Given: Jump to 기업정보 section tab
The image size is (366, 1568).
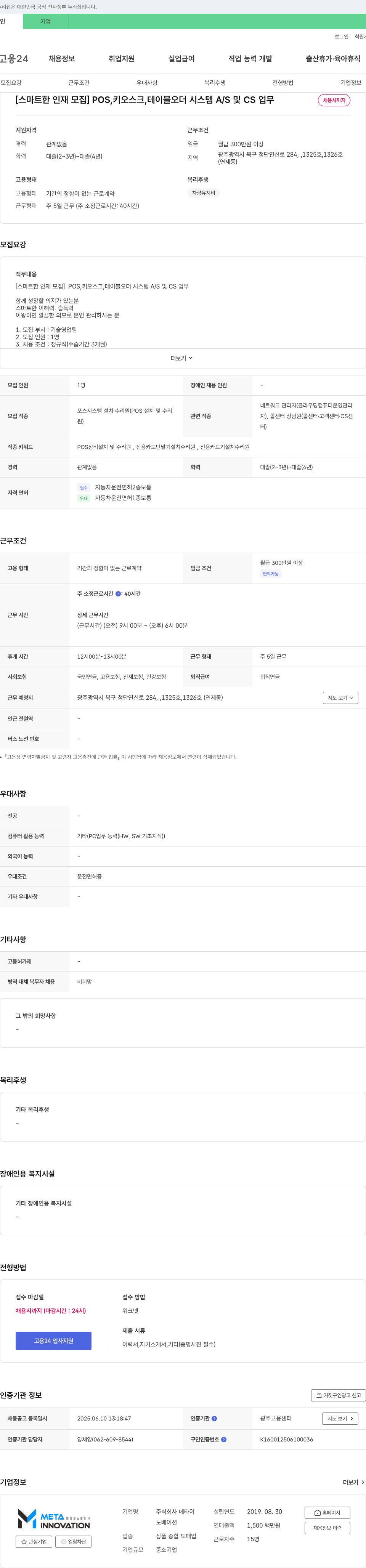Looking at the screenshot, I should click(x=351, y=83).
